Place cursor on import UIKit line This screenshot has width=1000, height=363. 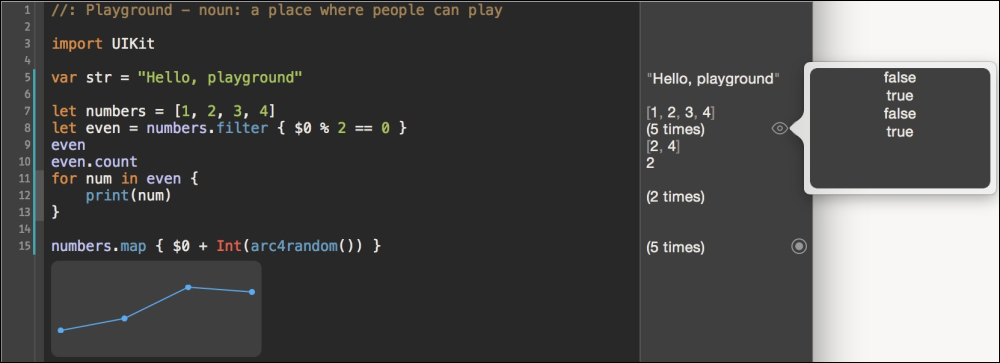(103, 44)
